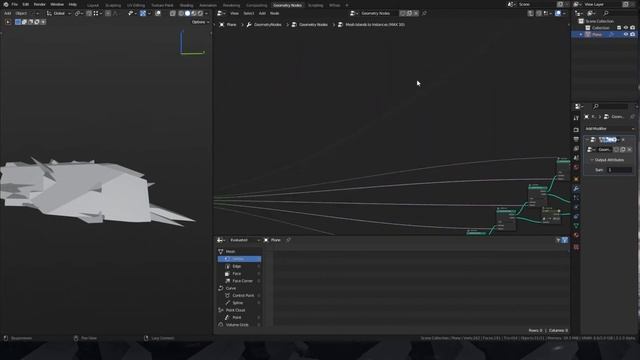This screenshot has width=640, height=360.
Task: Select Point under Point Cloud
Action: click(x=239, y=318)
